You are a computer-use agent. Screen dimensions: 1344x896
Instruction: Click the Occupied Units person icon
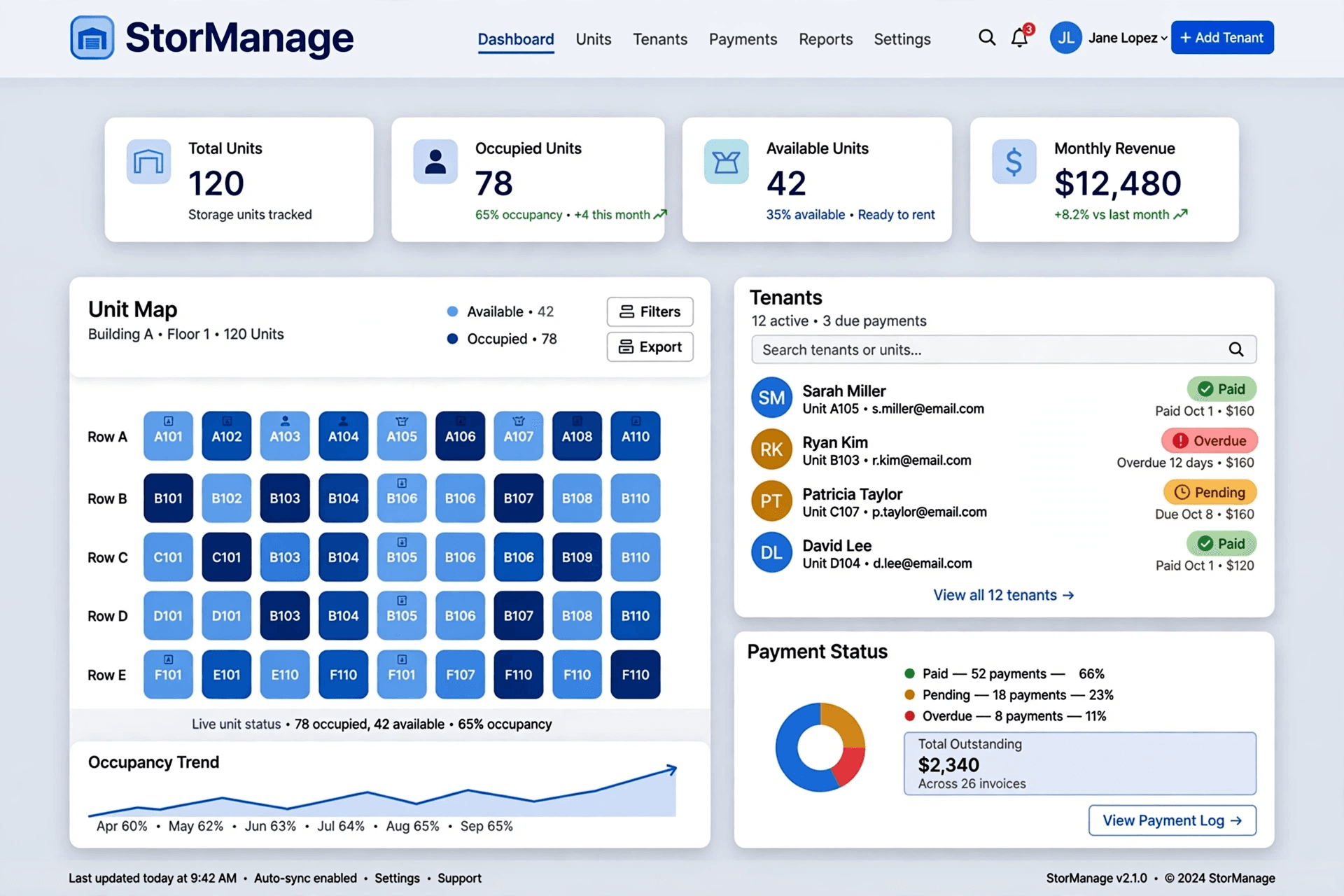pos(435,162)
